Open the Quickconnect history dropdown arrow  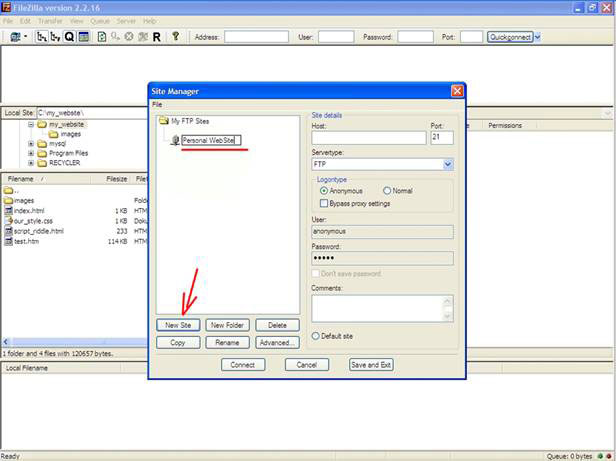537,37
